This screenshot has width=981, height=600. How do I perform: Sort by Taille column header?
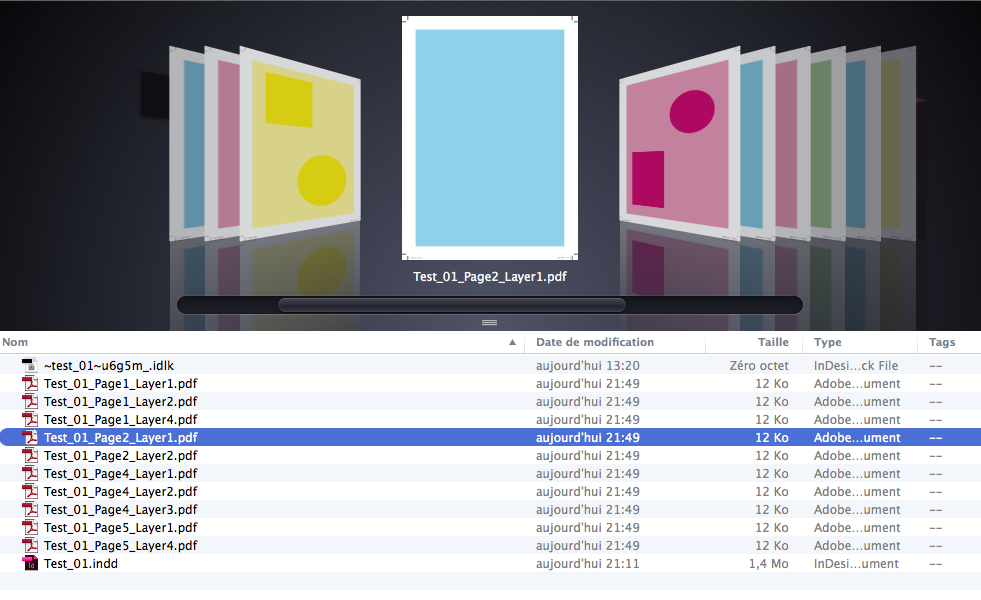[773, 342]
